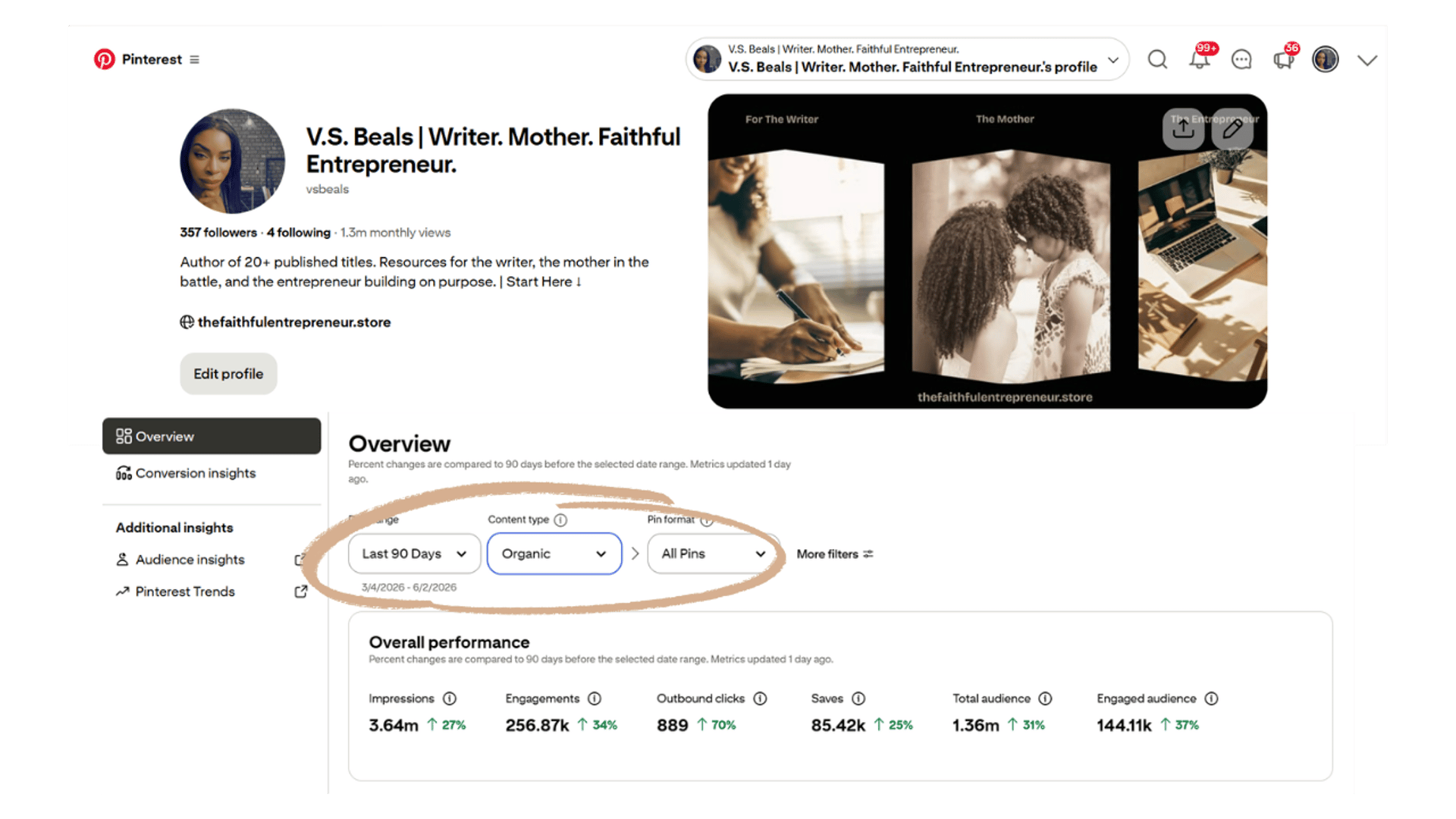
Task: Click the globe icon beside website link
Action: pos(187,322)
